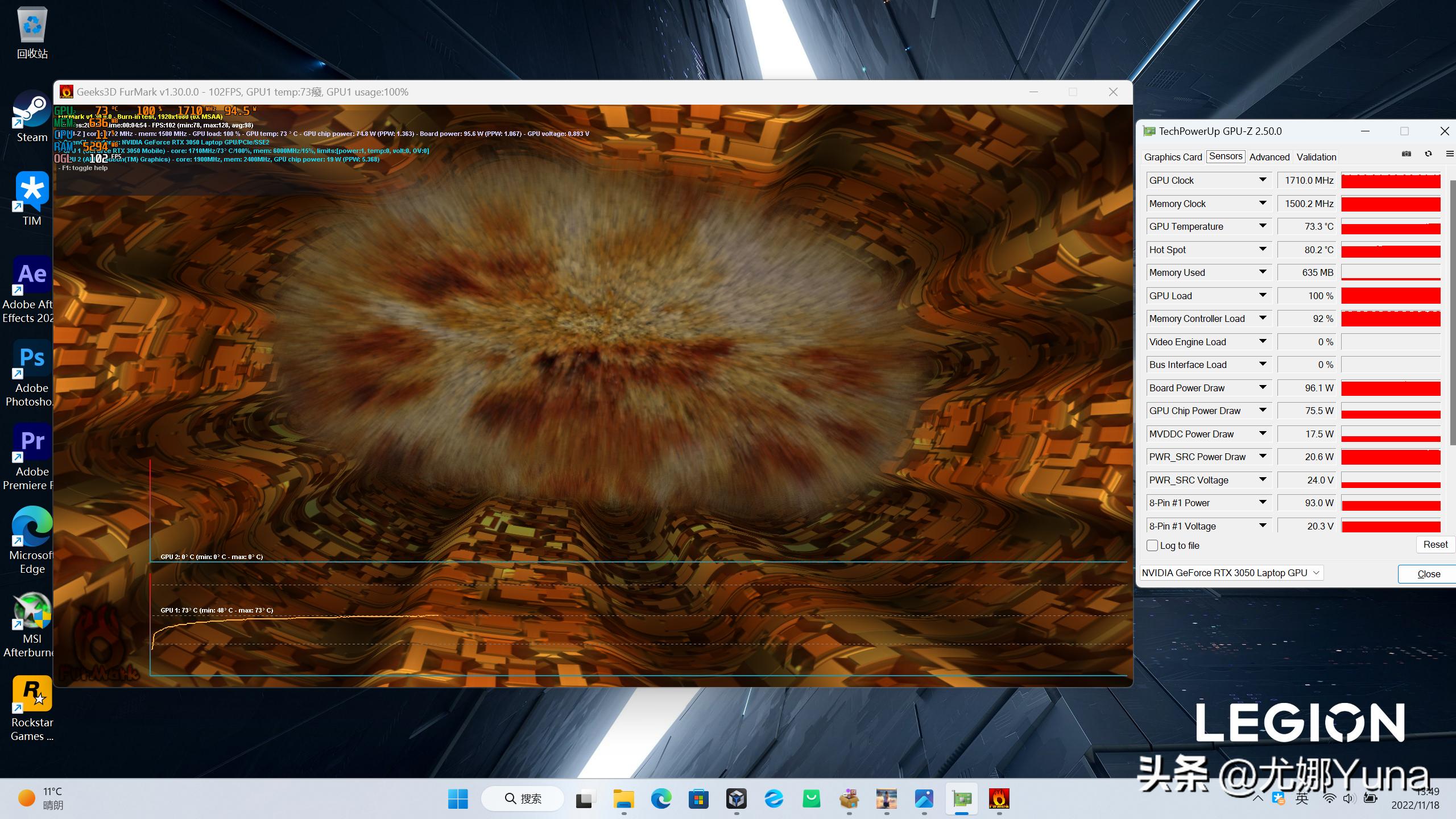Open File Explorer from the taskbar
The image size is (1456, 819).
coord(623,799)
